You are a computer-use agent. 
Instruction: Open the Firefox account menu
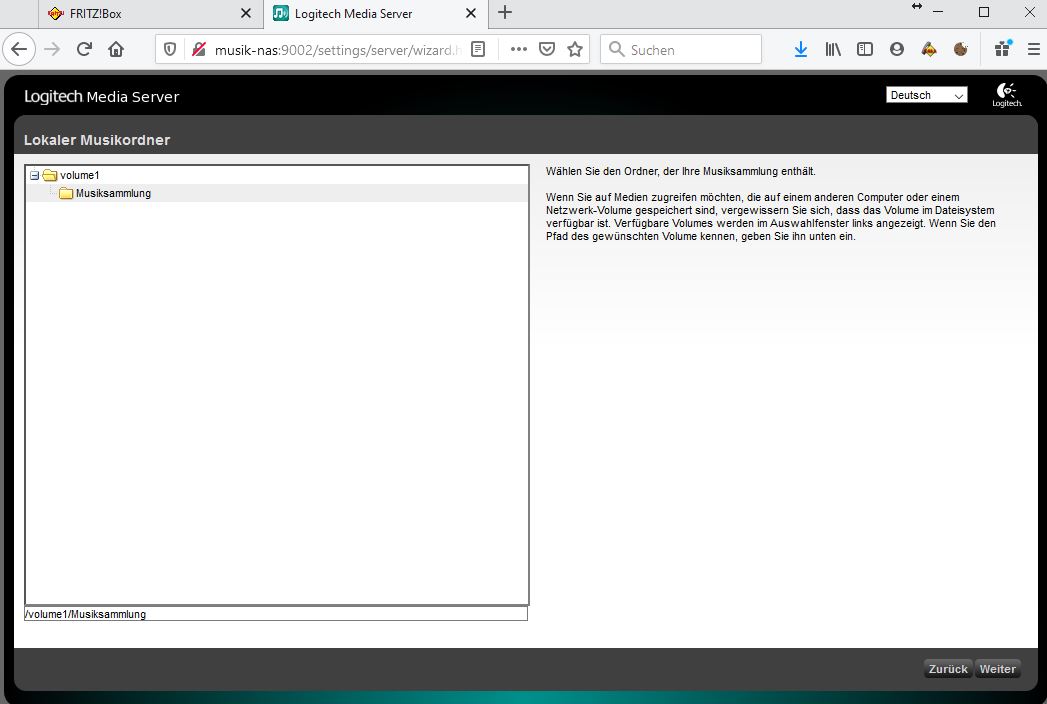click(x=897, y=49)
